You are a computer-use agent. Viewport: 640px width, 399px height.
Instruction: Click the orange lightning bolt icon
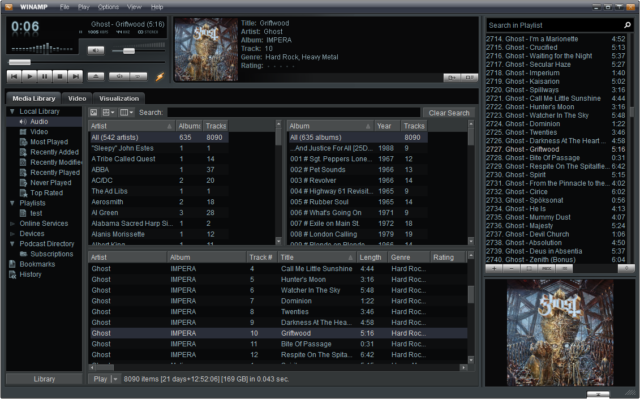click(x=160, y=76)
